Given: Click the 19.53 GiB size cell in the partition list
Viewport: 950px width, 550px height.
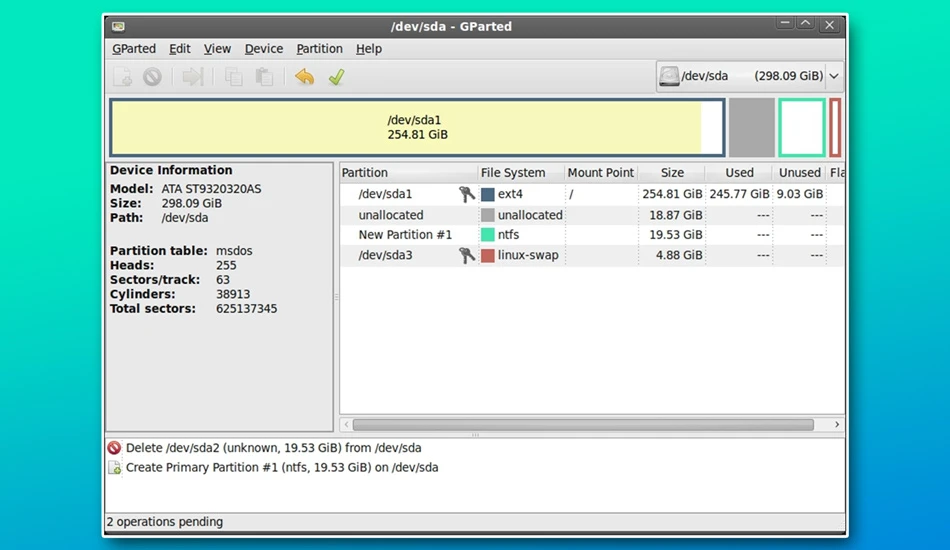Looking at the screenshot, I should (x=676, y=234).
